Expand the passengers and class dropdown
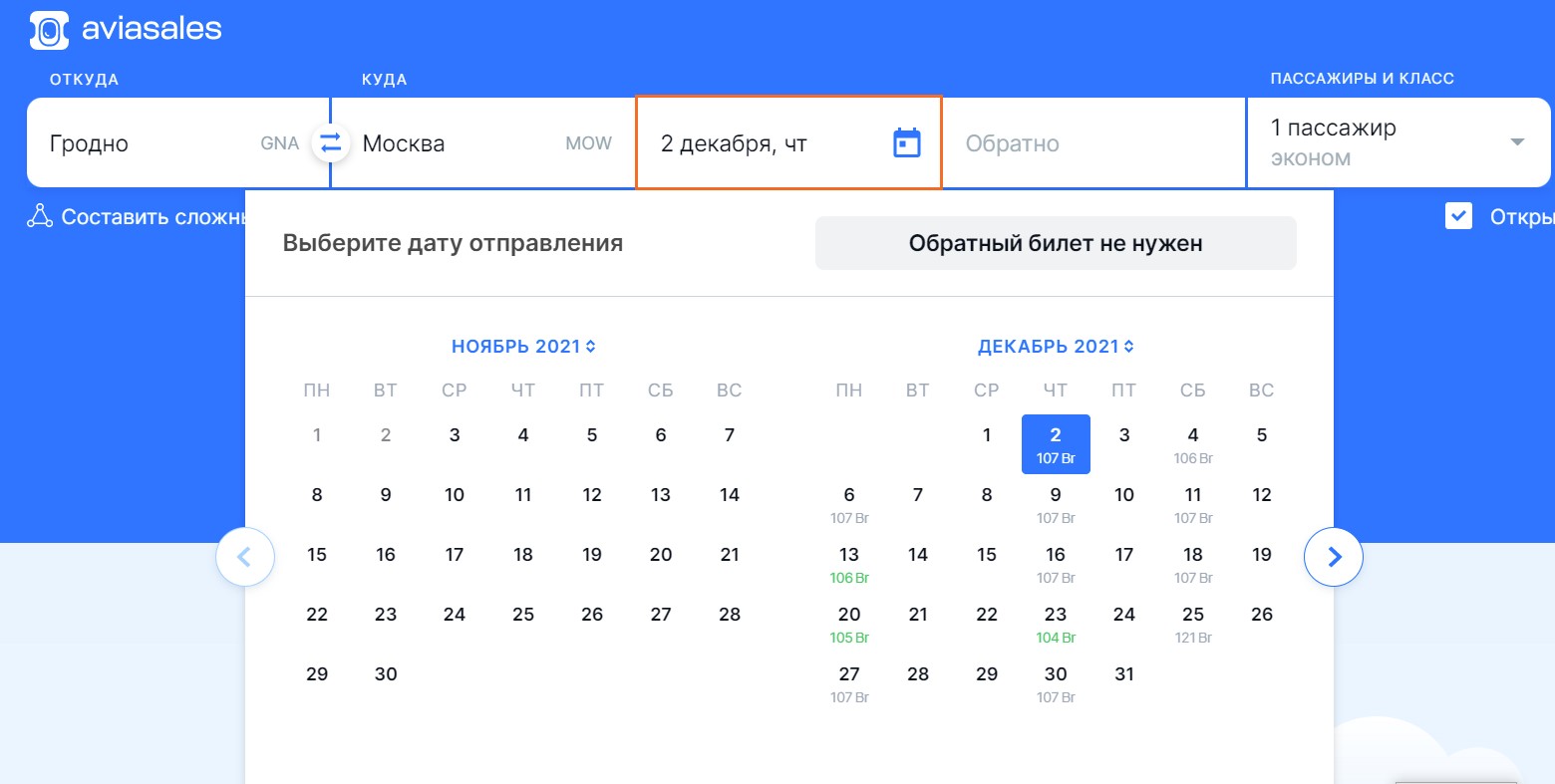This screenshot has width=1555, height=784. (x=1517, y=142)
